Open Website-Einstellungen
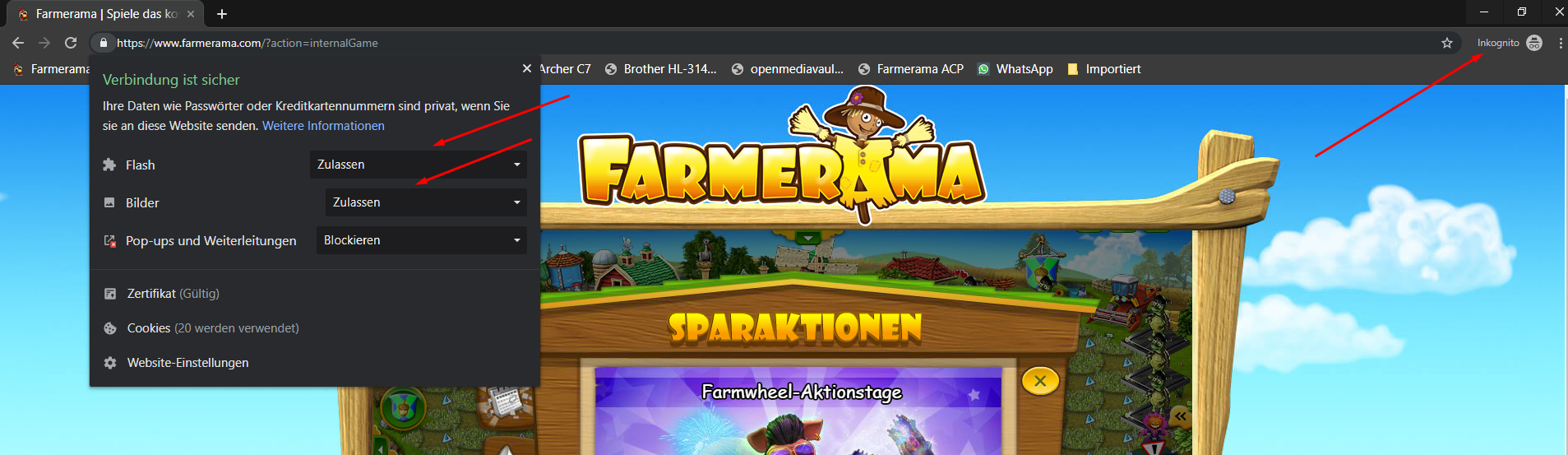This screenshot has width=1568, height=455. 187,363
